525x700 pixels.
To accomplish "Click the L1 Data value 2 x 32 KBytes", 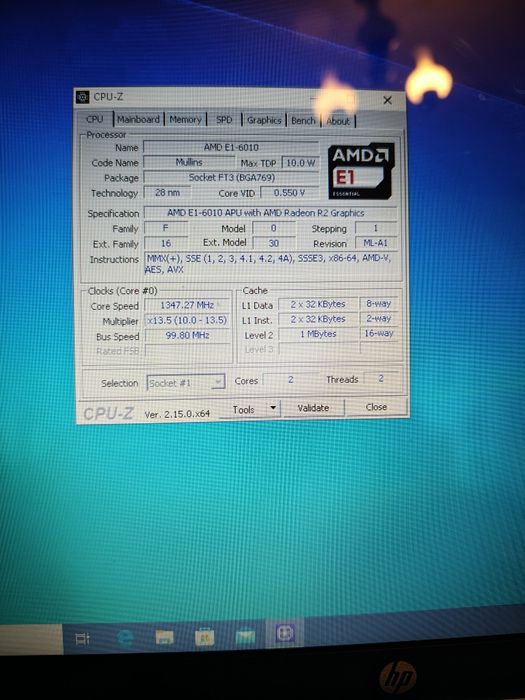I will 318,304.
